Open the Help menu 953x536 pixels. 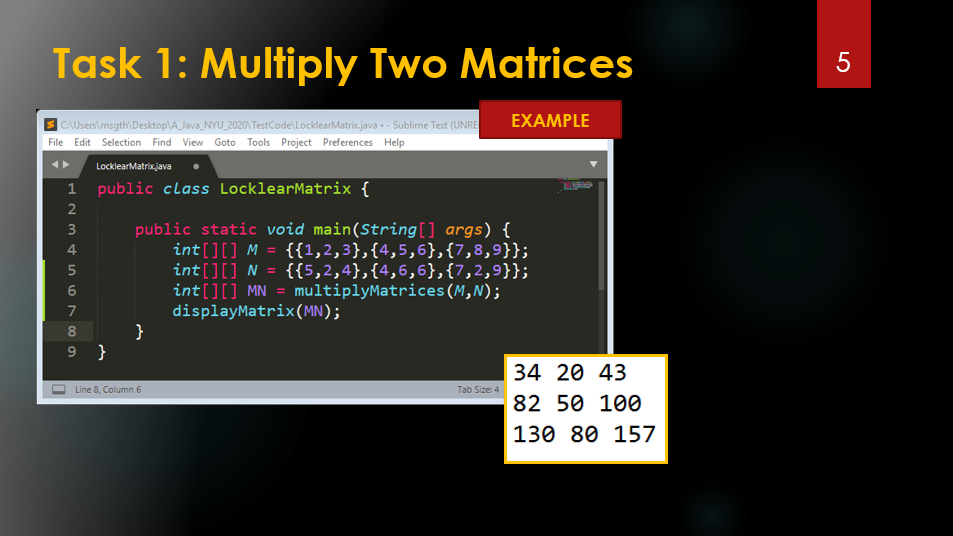pos(394,142)
